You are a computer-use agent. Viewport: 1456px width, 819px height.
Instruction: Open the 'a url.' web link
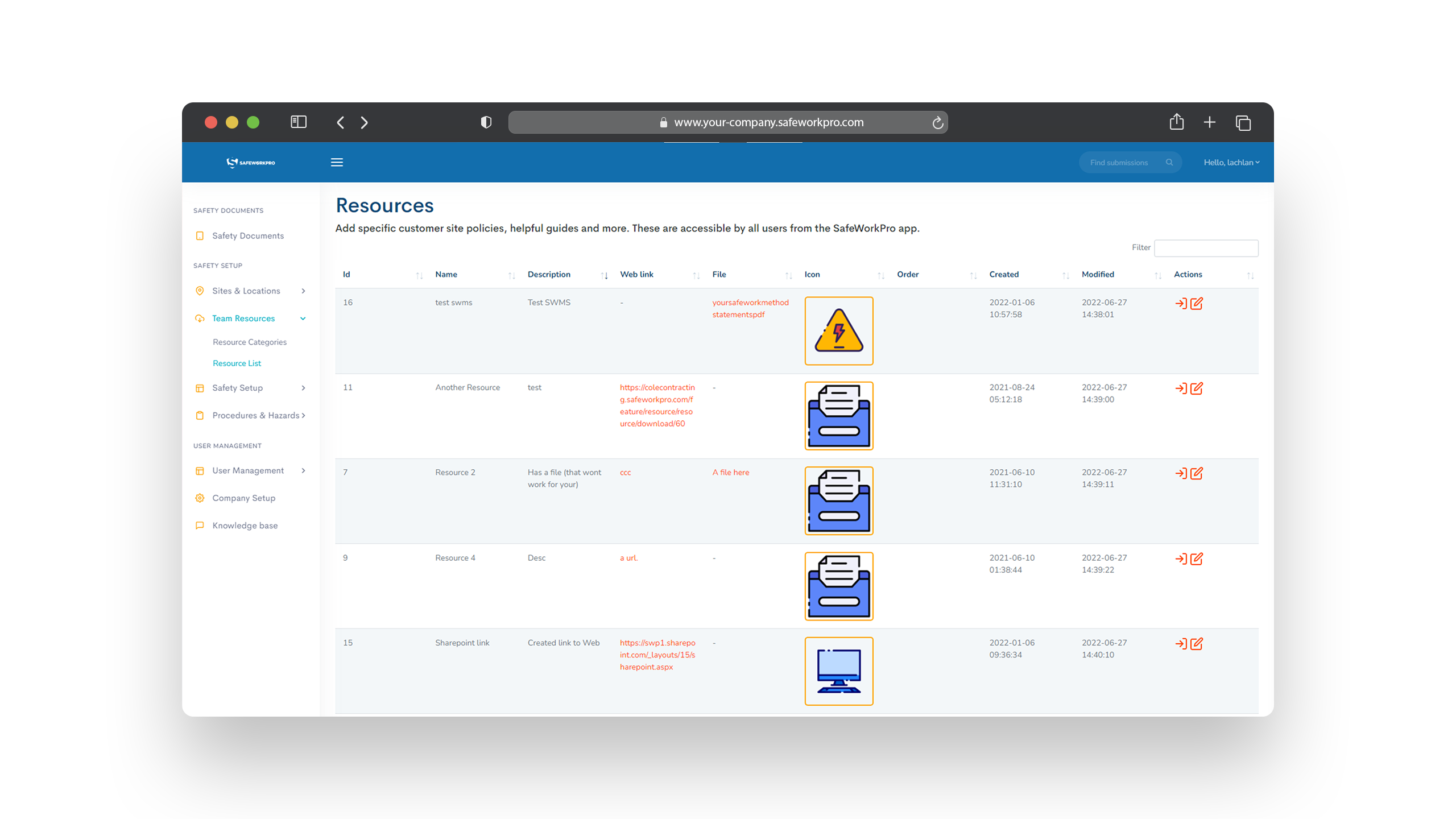629,559
